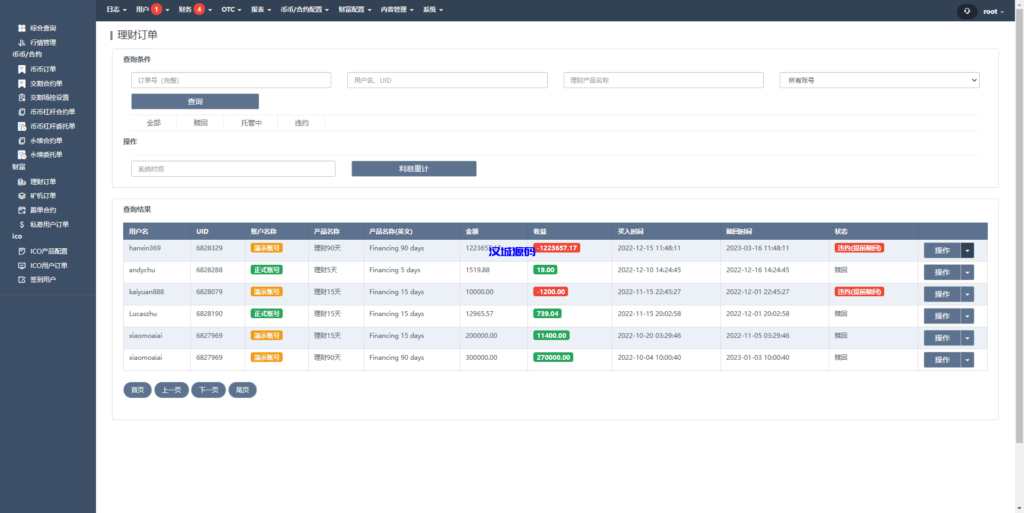Open 私募用户订单 dollar icon
This screenshot has width=1024, height=513.
[22, 224]
